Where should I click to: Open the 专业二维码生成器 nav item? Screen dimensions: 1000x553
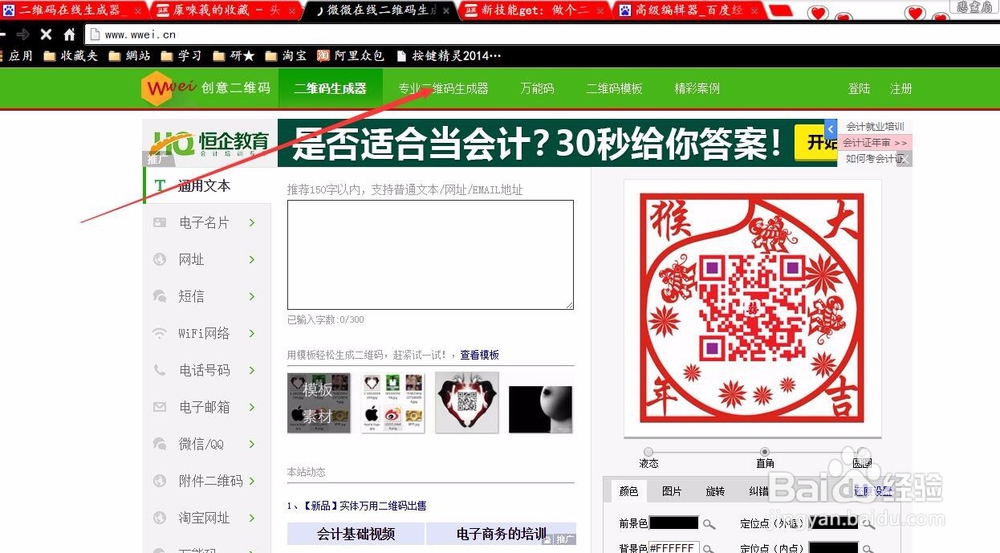pyautogui.click(x=443, y=89)
